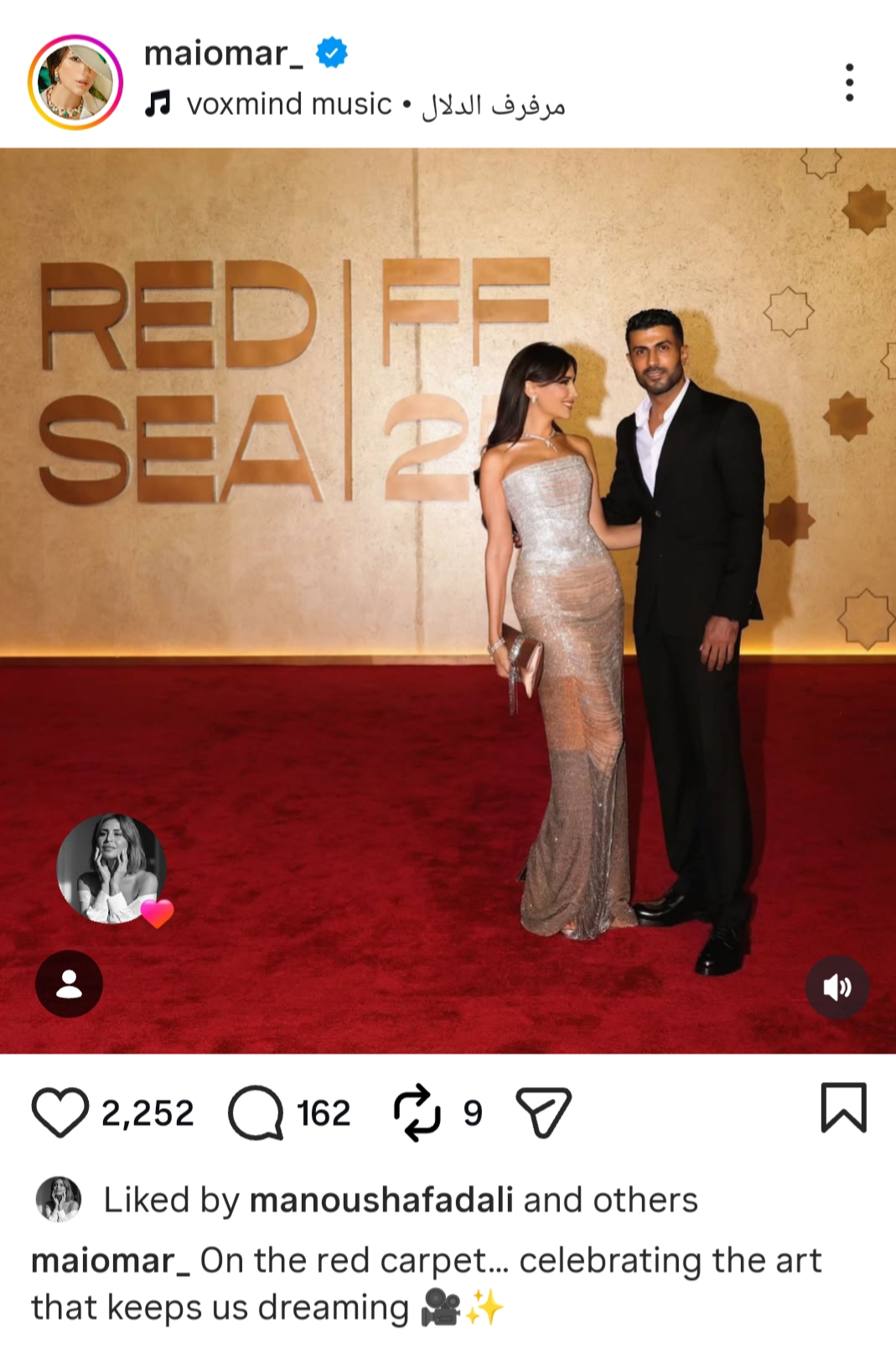Tap the repost arrows icon
This screenshot has height=1352, width=896.
coord(417,1112)
